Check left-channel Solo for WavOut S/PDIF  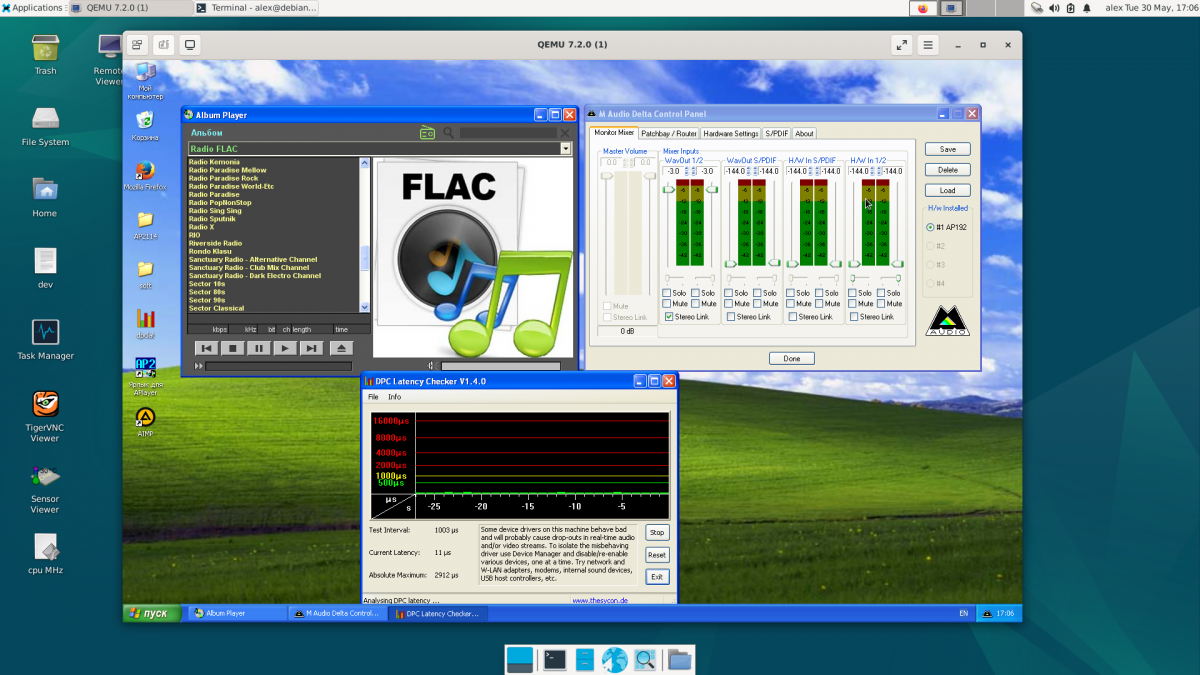(729, 293)
